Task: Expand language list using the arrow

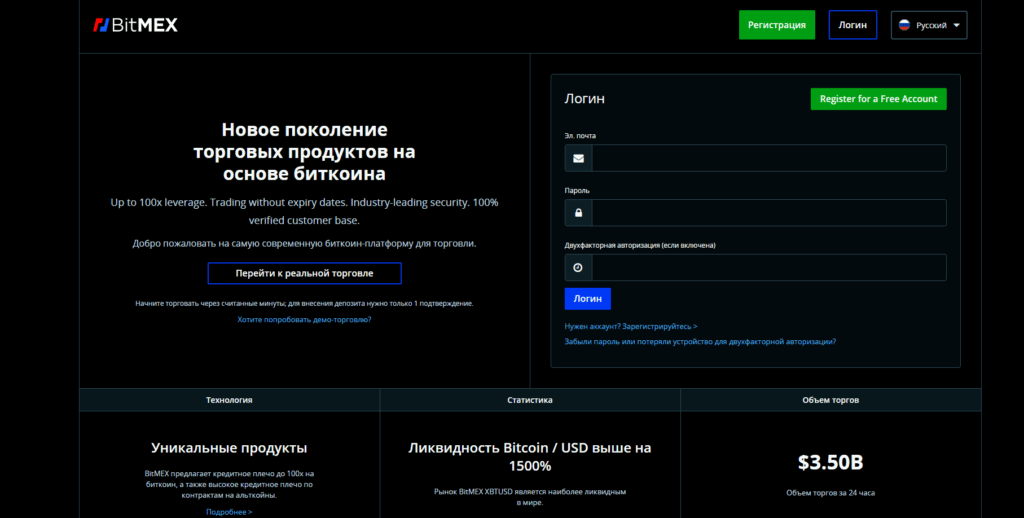Action: tap(957, 26)
